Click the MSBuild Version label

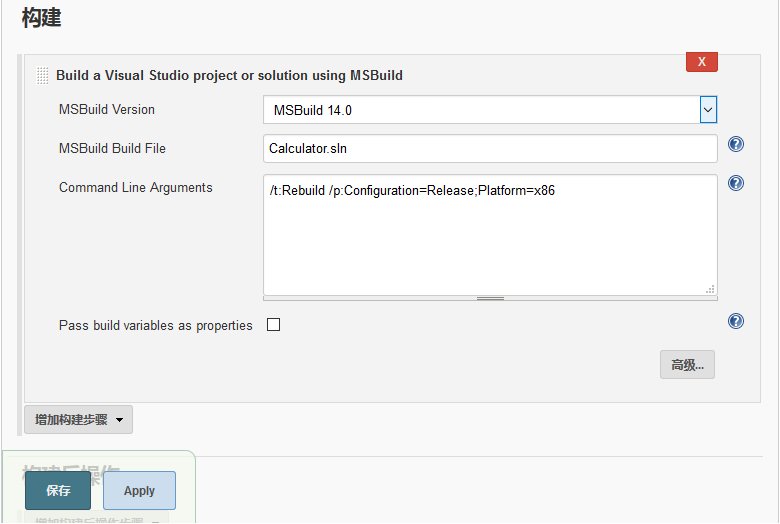(x=106, y=109)
